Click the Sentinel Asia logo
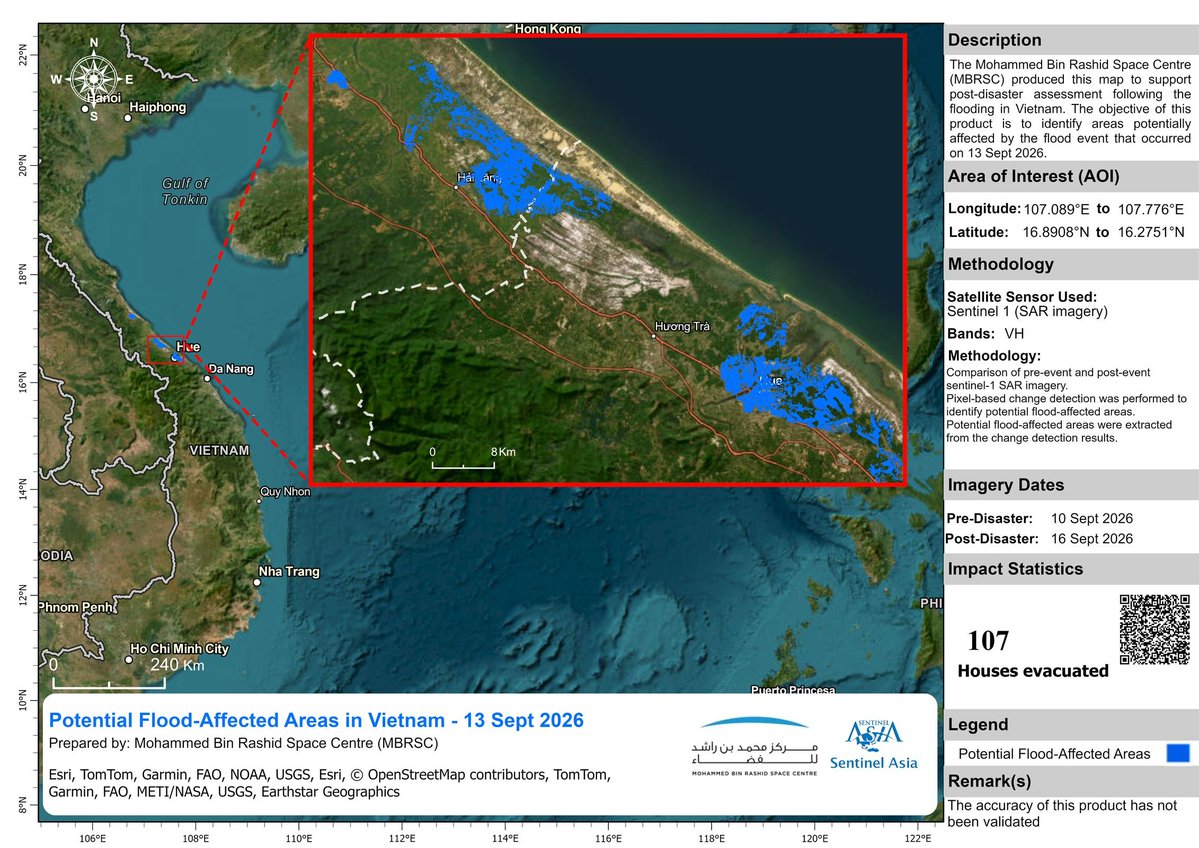The width and height of the screenshot is (1199, 848). point(873,744)
